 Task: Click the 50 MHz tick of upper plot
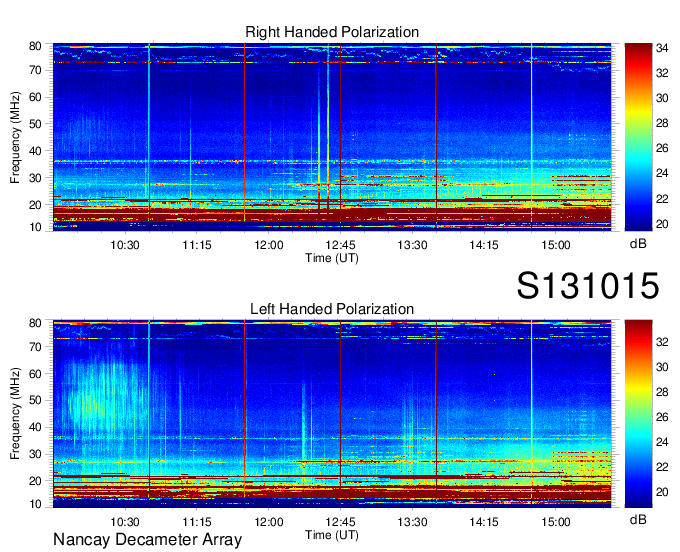(35, 124)
